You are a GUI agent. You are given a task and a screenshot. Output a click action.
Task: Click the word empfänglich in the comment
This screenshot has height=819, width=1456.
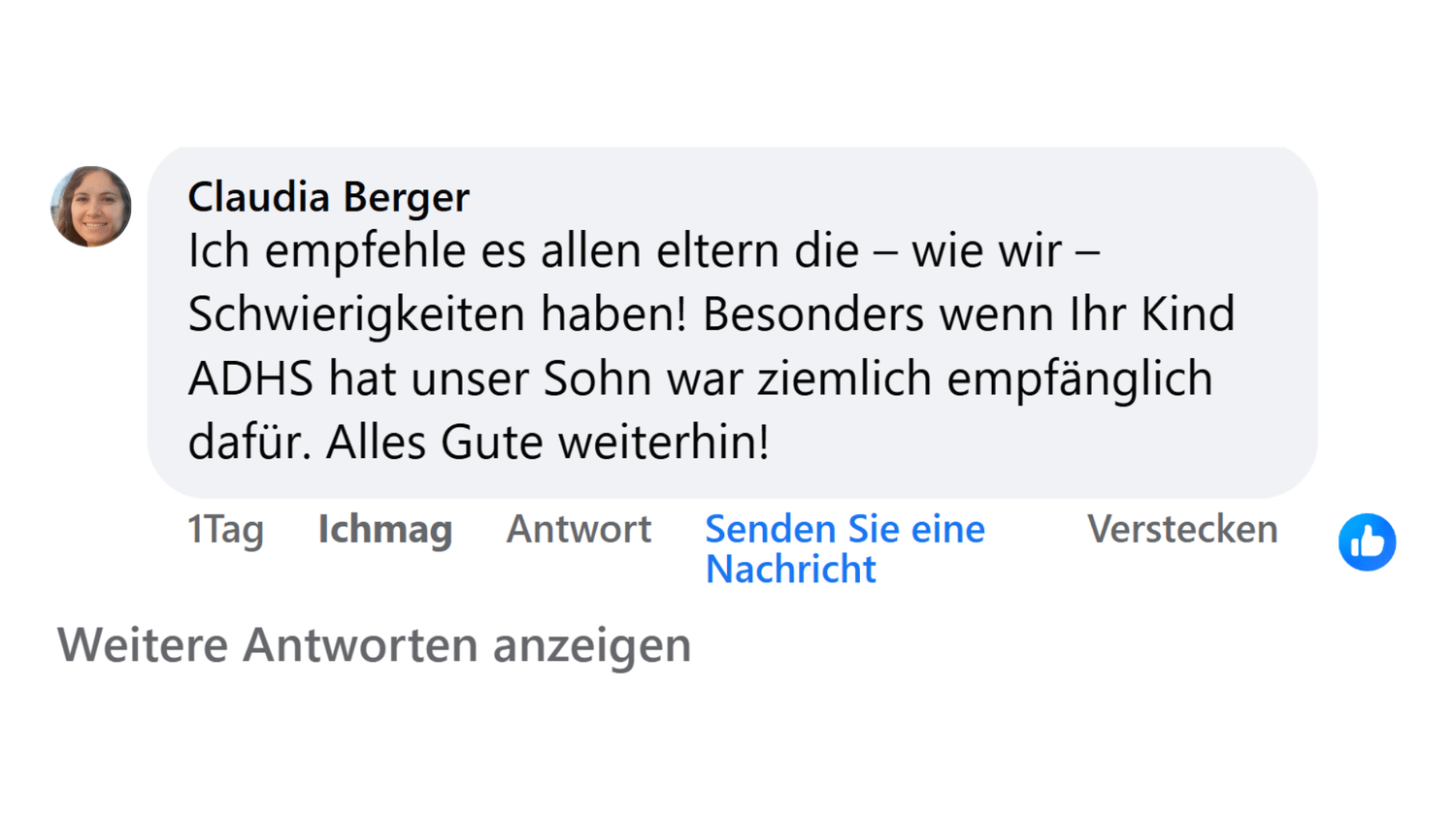(1079, 378)
